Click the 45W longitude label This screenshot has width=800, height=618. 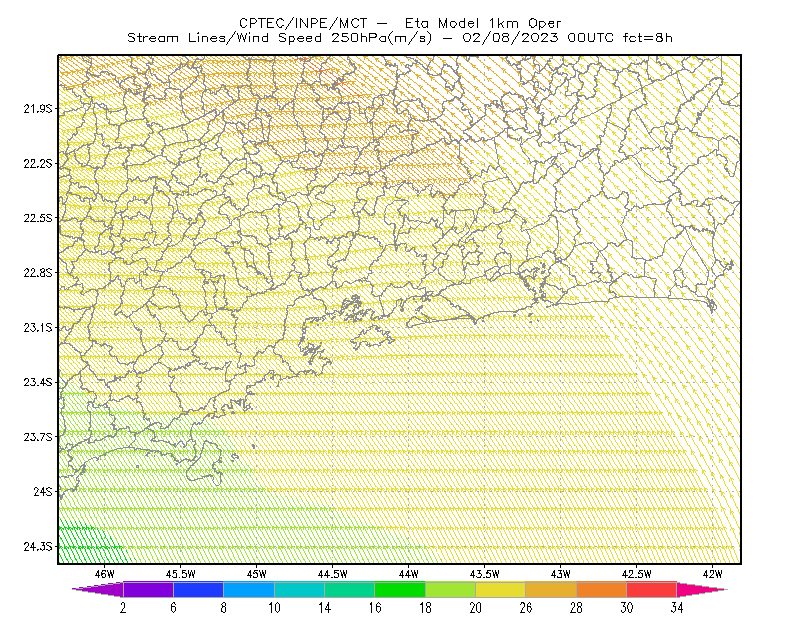tap(257, 574)
